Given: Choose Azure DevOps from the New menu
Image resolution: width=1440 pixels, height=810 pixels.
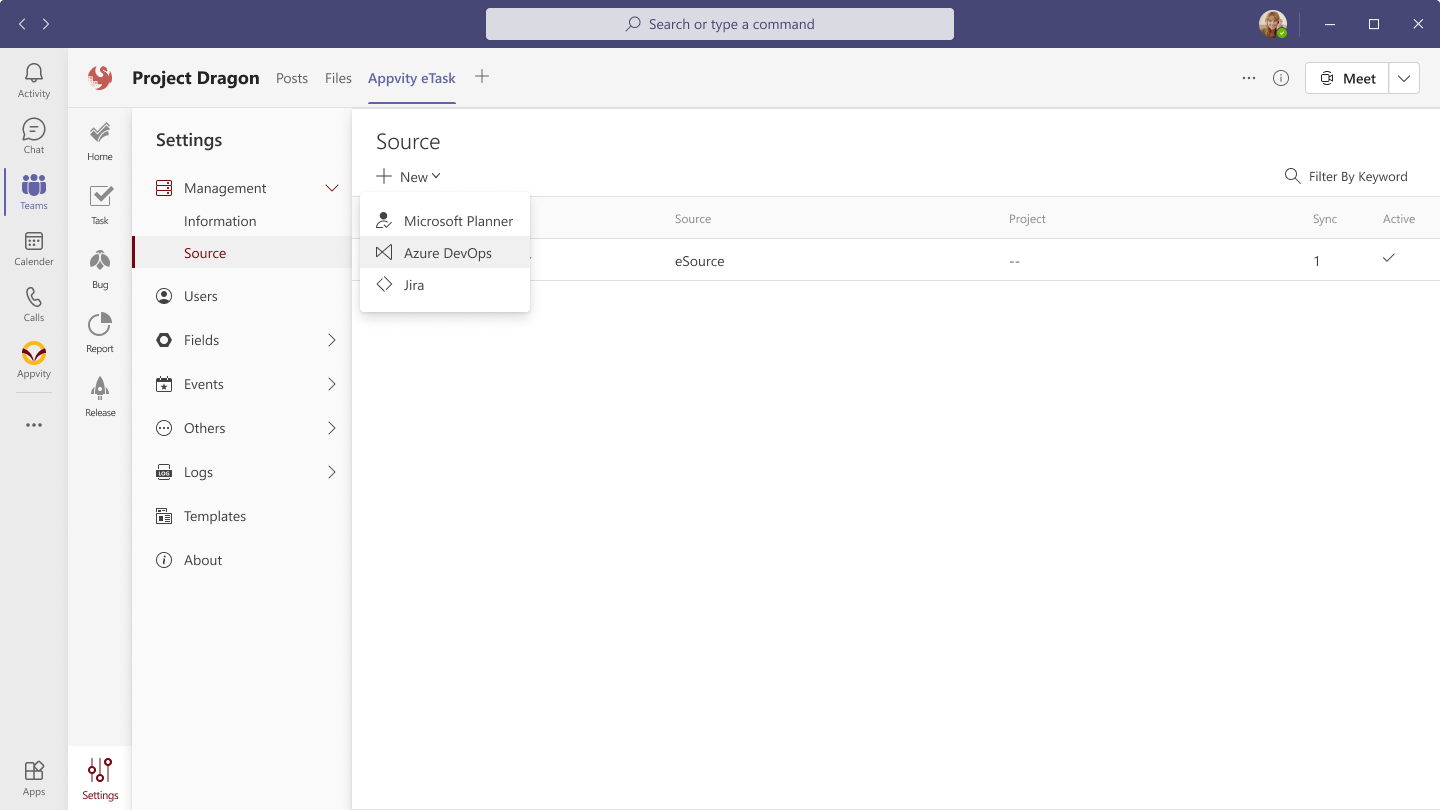Looking at the screenshot, I should pyautogui.click(x=447, y=253).
